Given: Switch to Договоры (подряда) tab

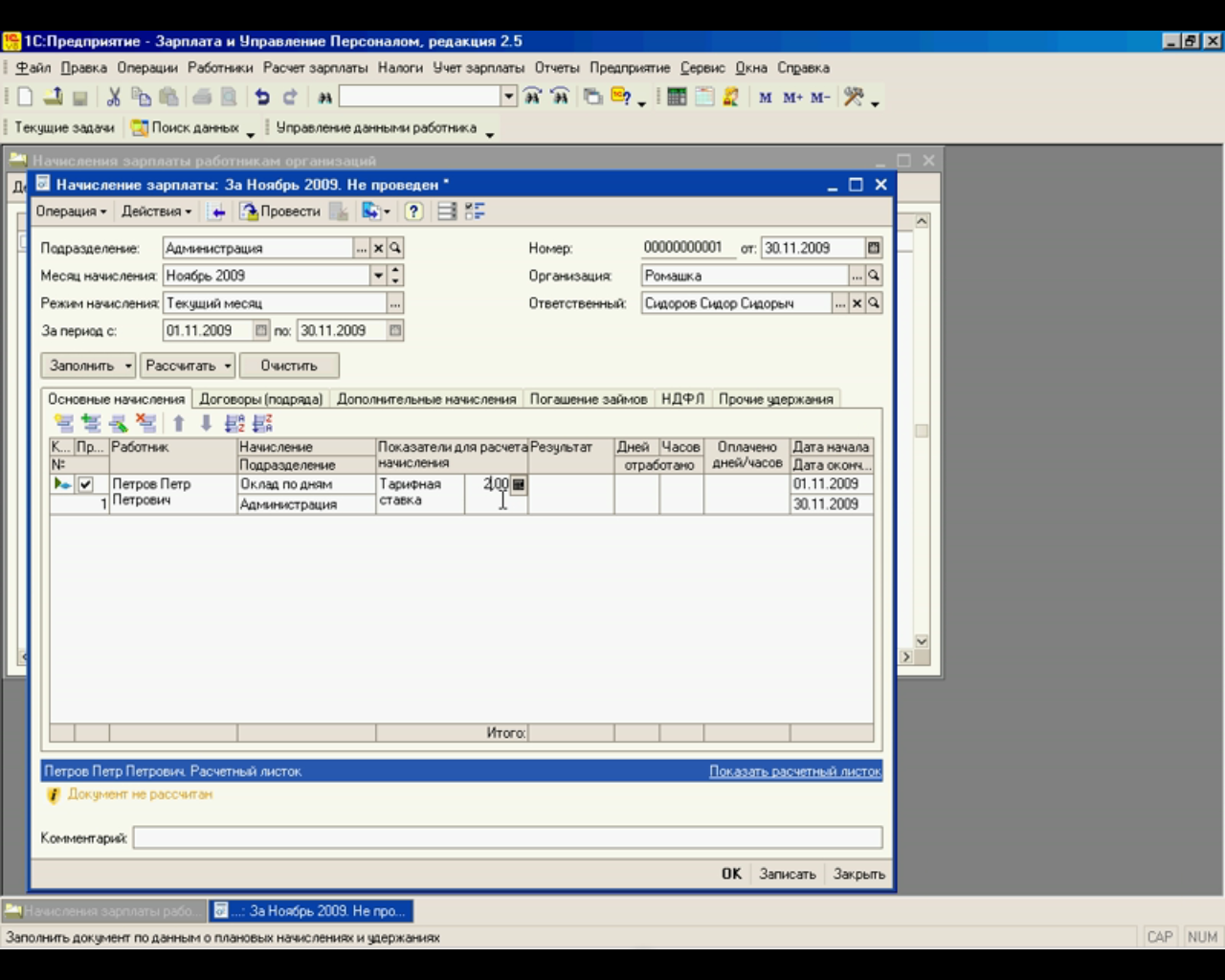Looking at the screenshot, I should (261, 399).
